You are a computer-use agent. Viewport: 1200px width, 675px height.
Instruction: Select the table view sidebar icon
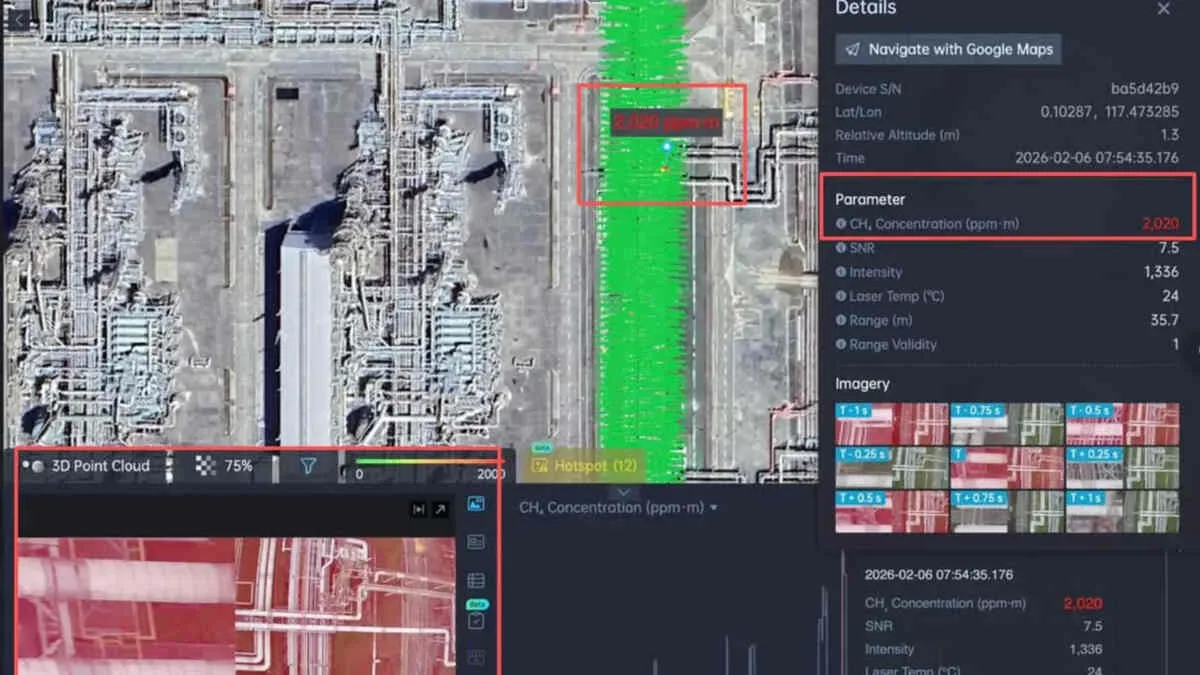click(x=476, y=581)
